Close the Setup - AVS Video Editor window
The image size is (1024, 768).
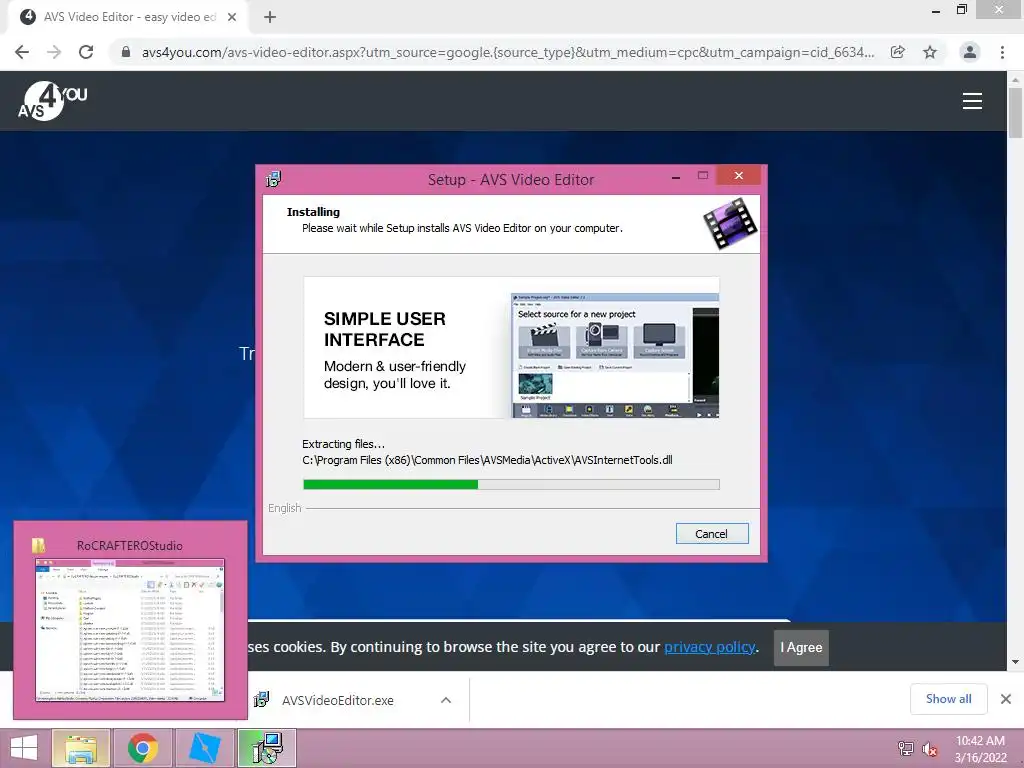pyautogui.click(x=739, y=176)
